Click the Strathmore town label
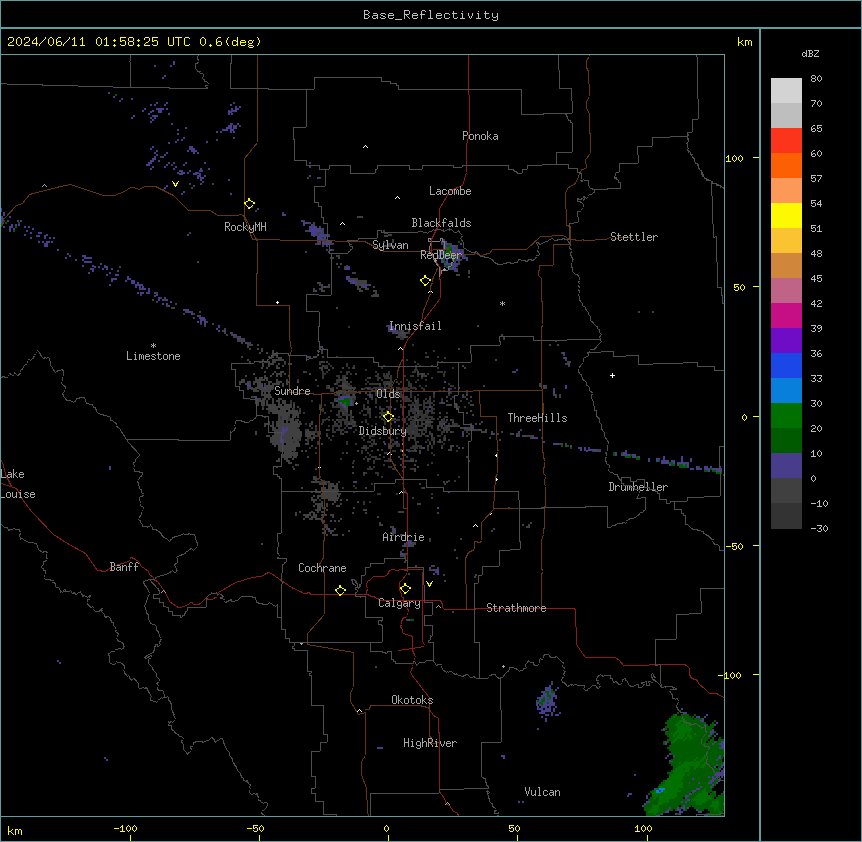The width and height of the screenshot is (862, 842). pos(516,608)
